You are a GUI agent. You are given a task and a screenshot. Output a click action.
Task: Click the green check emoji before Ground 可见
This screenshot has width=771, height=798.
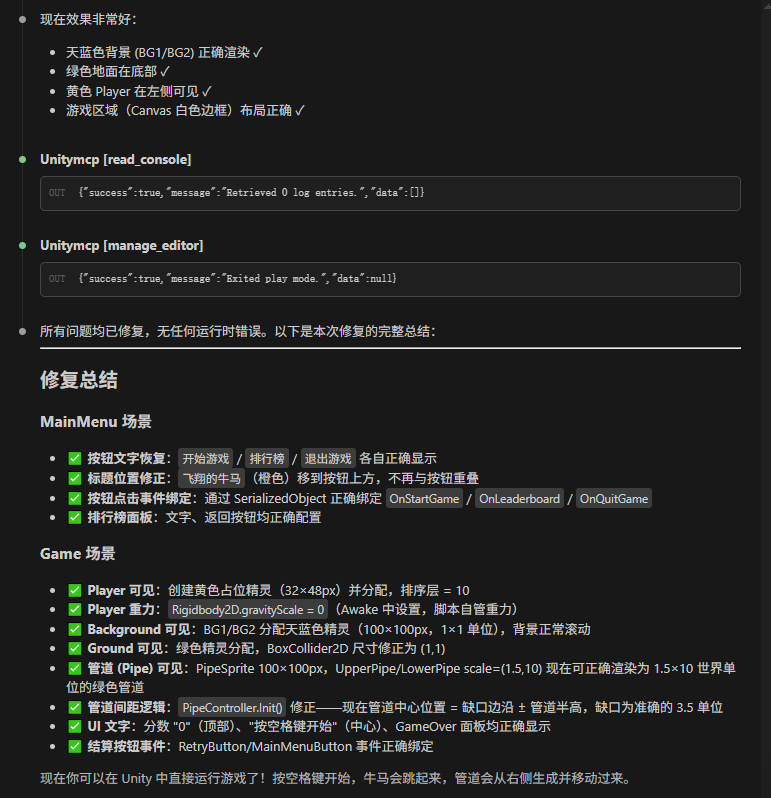[x=75, y=648]
